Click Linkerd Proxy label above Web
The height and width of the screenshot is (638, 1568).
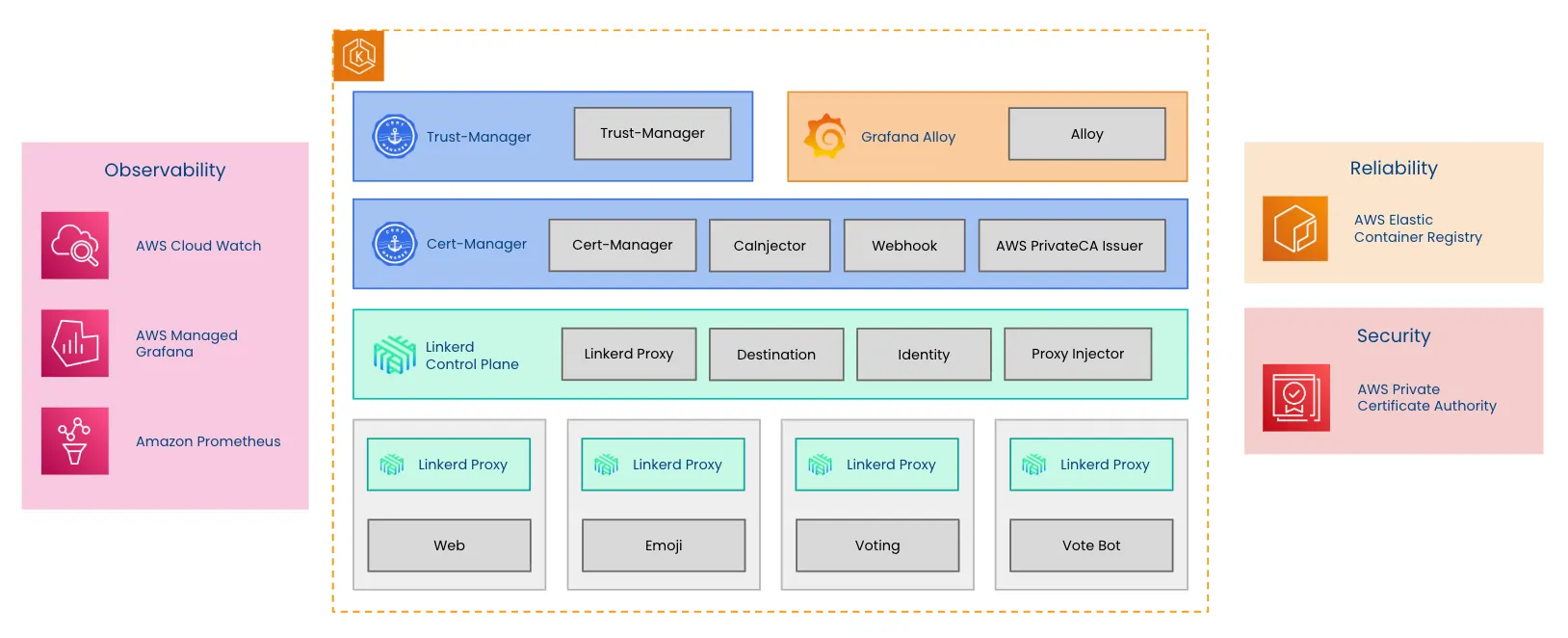coord(462,465)
